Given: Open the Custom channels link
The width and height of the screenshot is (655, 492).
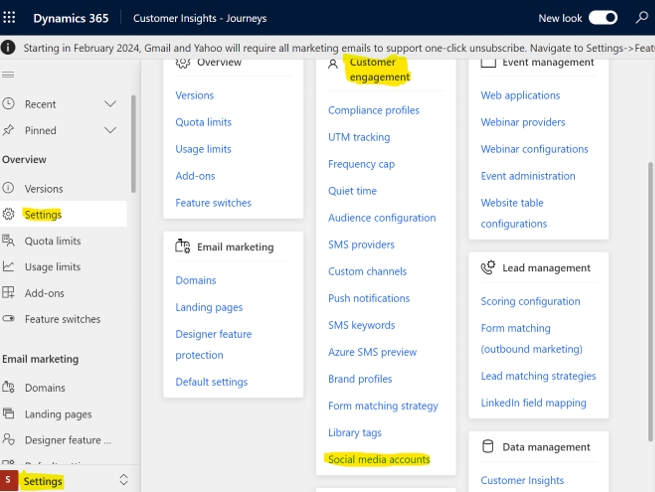Looking at the screenshot, I should (x=368, y=271).
